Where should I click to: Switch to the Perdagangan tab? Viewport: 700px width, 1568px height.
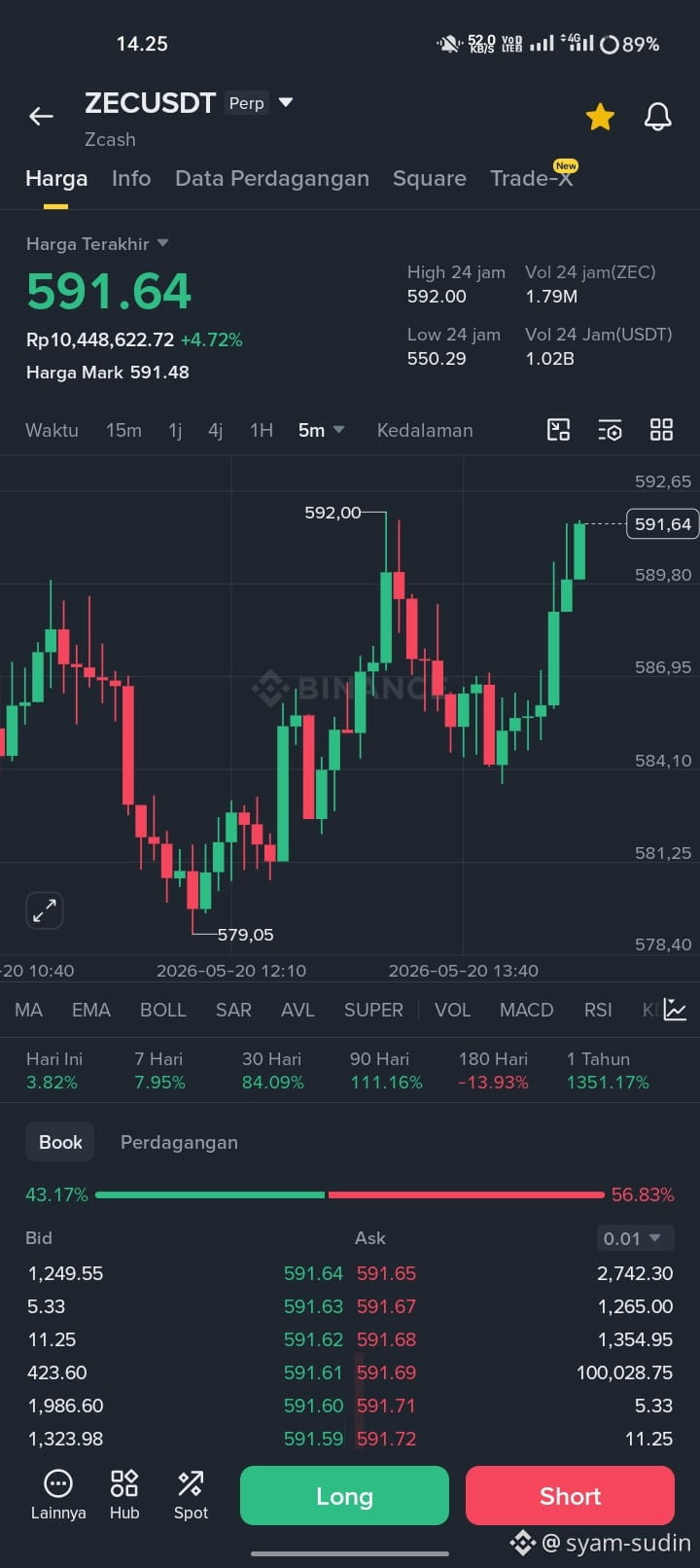pyautogui.click(x=179, y=1142)
